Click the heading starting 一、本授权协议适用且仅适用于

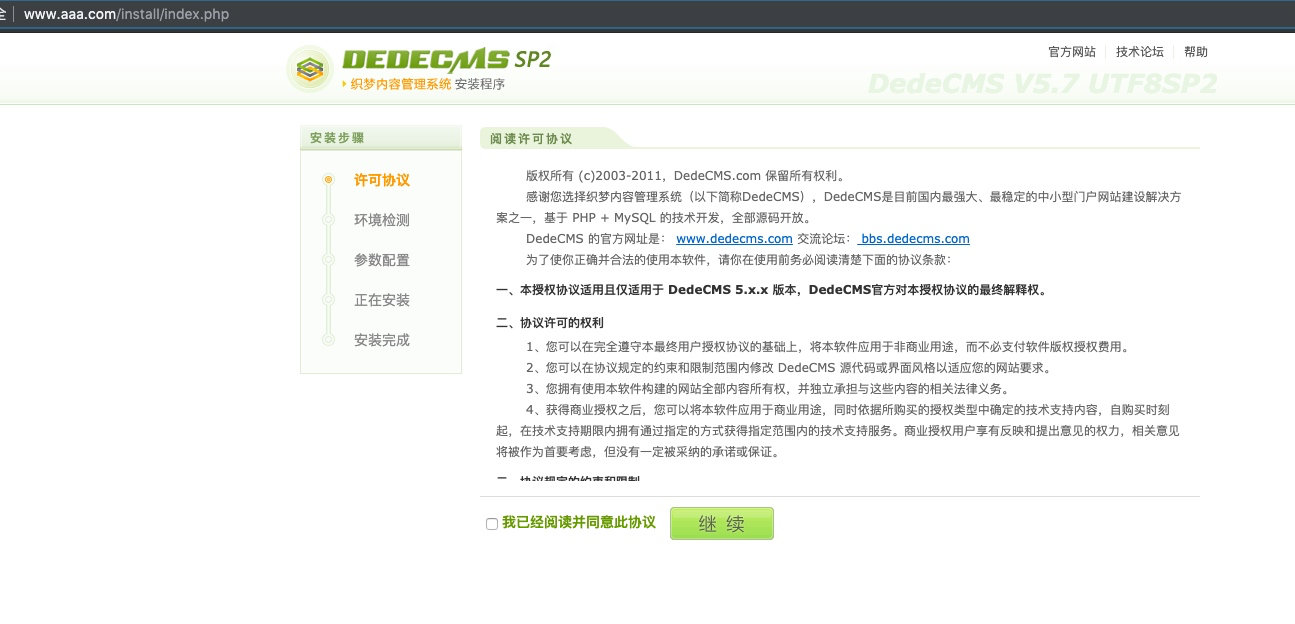click(x=771, y=291)
